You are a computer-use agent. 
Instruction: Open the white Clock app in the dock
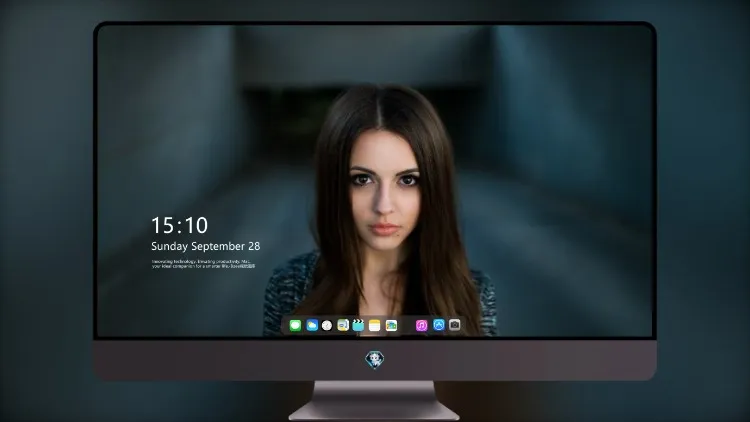[327, 325]
